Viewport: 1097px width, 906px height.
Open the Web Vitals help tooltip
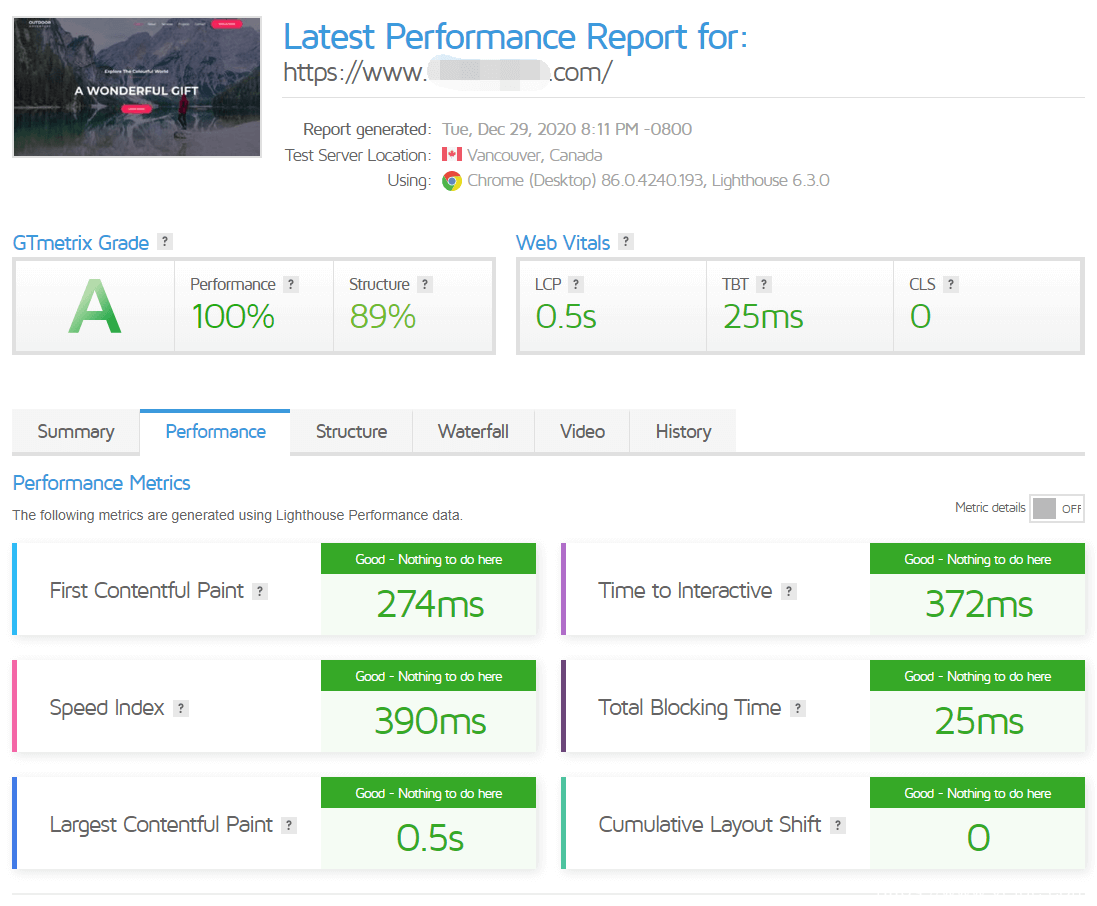click(x=626, y=241)
